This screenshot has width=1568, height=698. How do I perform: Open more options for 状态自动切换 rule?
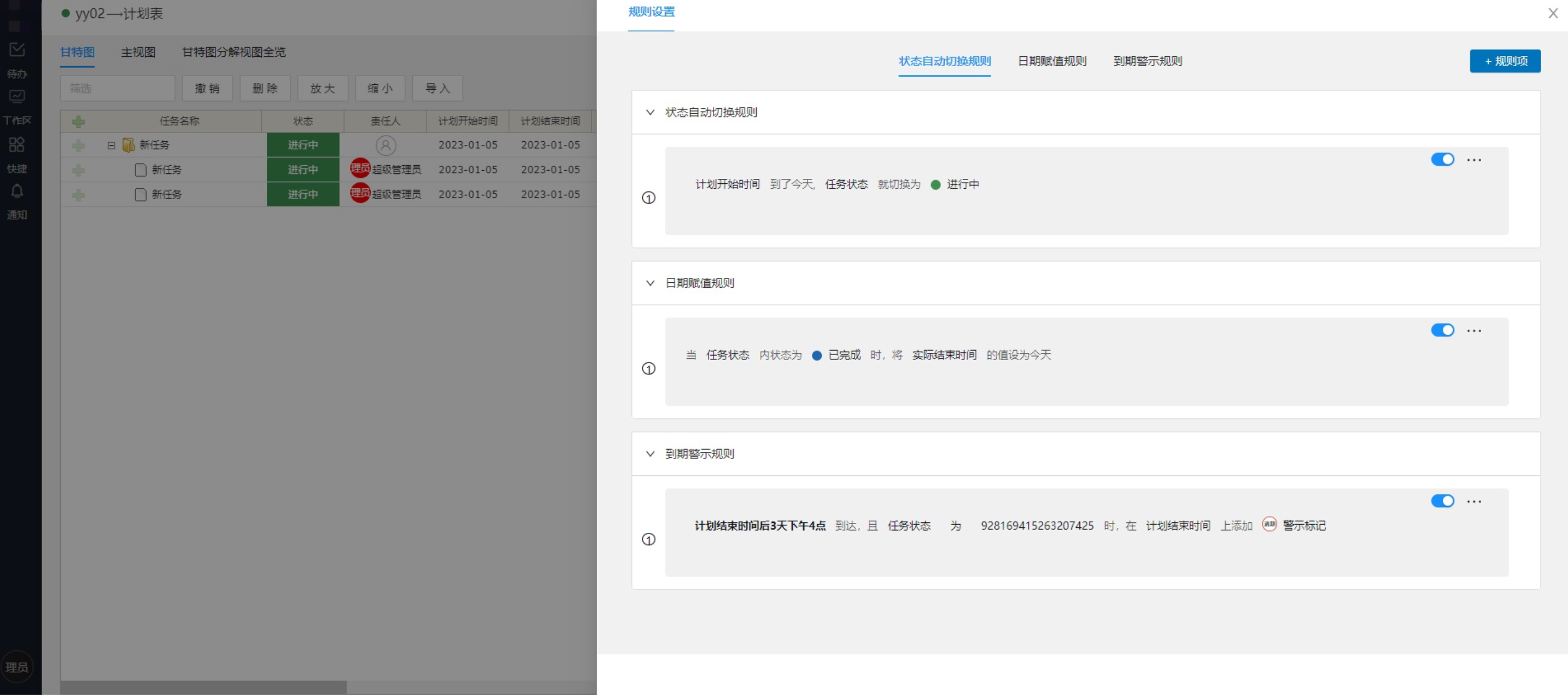point(1475,160)
